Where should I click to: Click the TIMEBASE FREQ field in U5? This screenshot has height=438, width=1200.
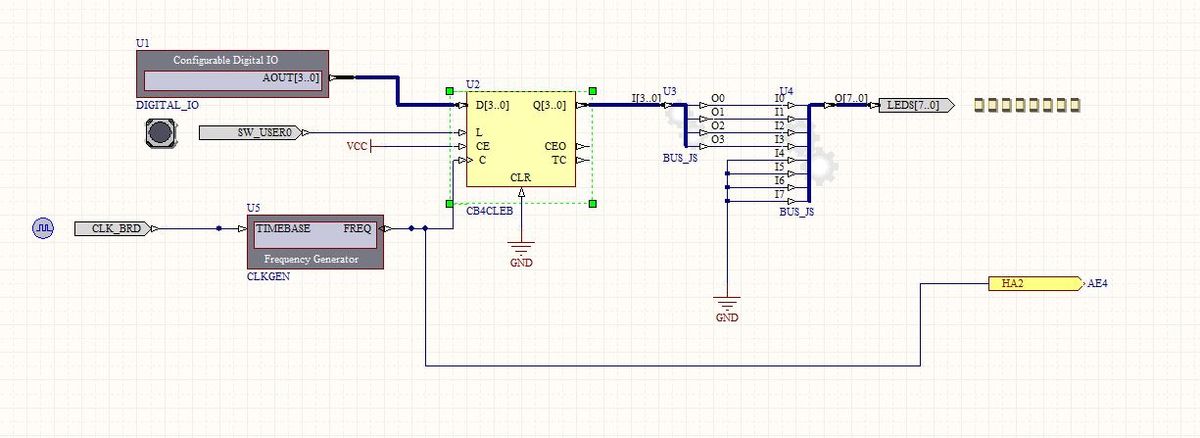coord(314,229)
